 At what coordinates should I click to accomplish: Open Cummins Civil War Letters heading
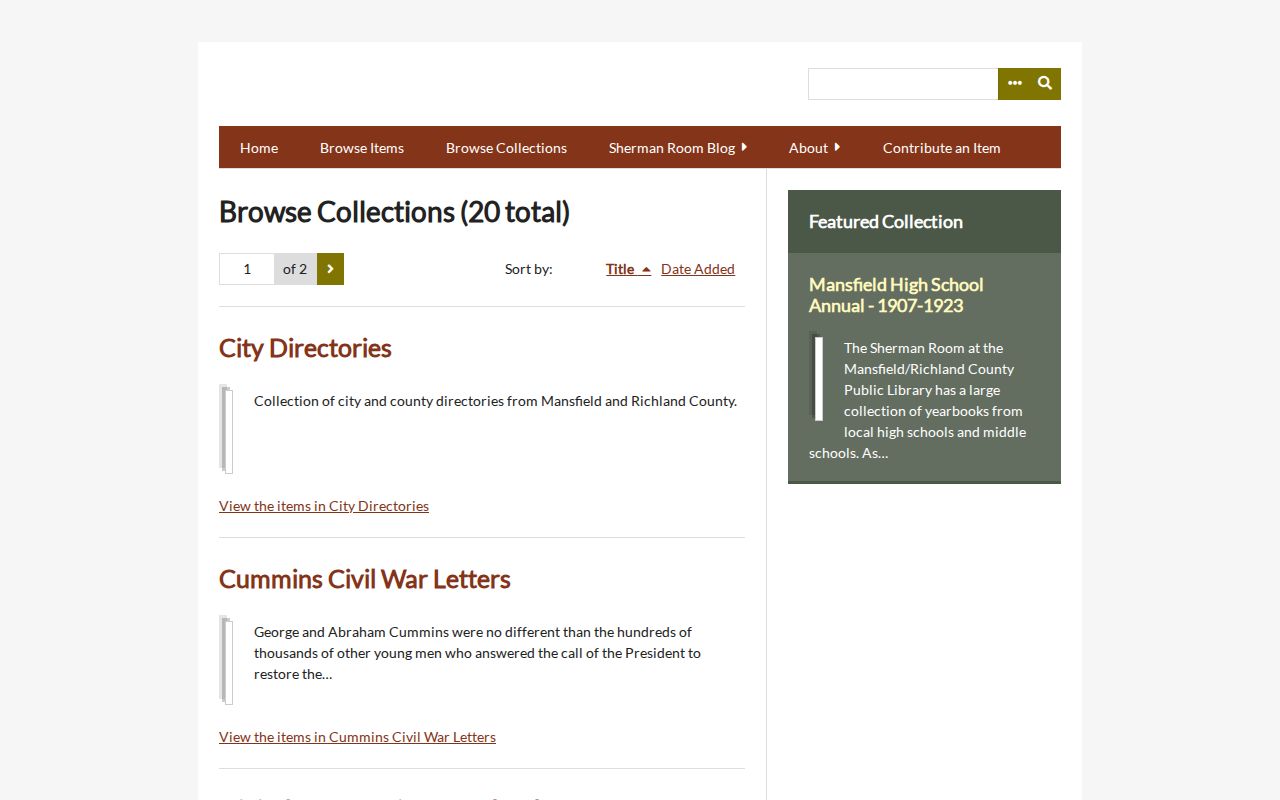coord(365,579)
